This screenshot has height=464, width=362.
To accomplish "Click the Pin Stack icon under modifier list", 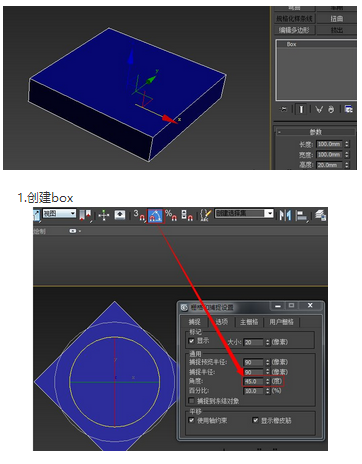I will (x=283, y=109).
